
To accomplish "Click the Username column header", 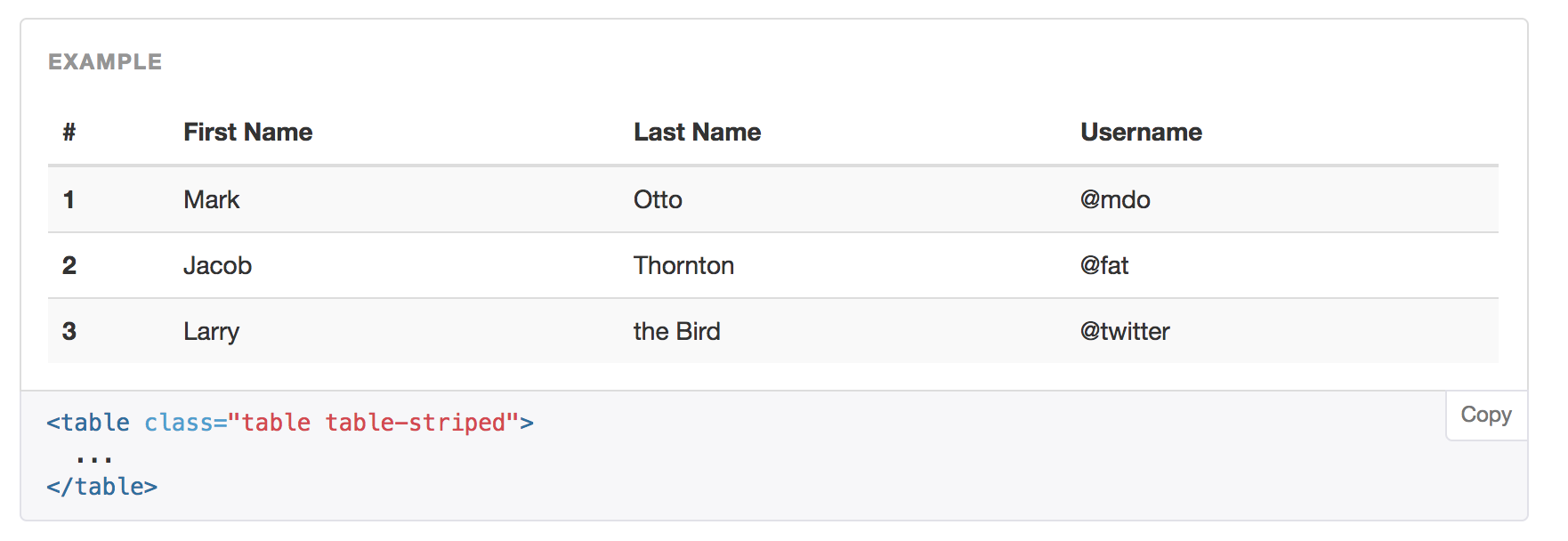I will (x=1141, y=133).
